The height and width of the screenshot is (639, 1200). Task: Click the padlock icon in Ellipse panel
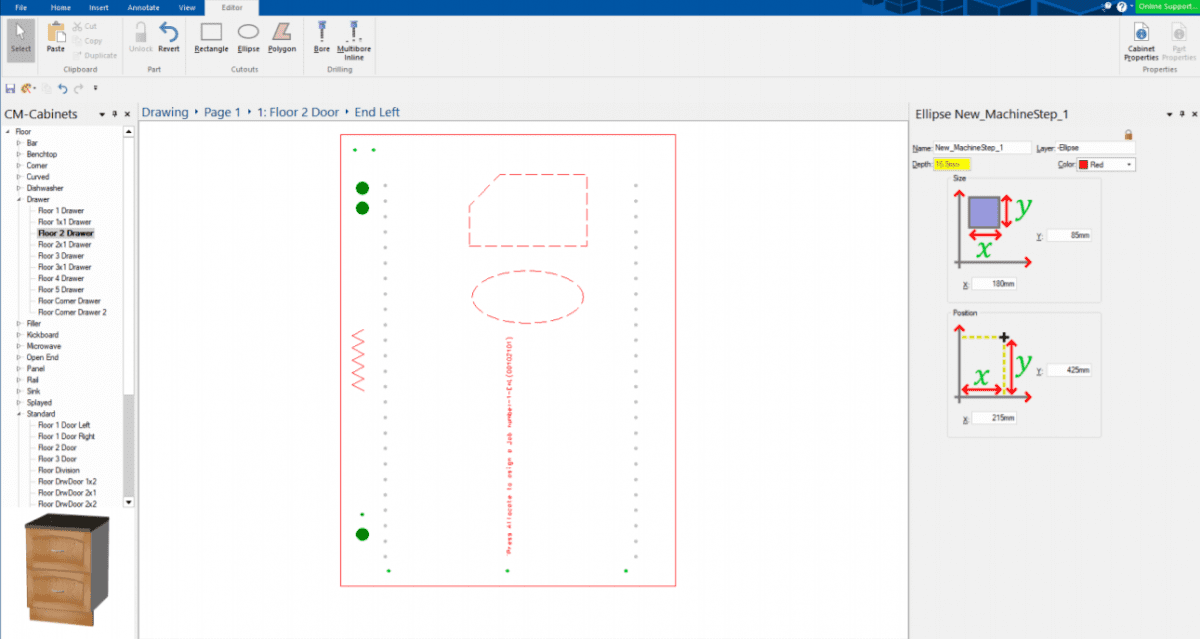point(1128,134)
